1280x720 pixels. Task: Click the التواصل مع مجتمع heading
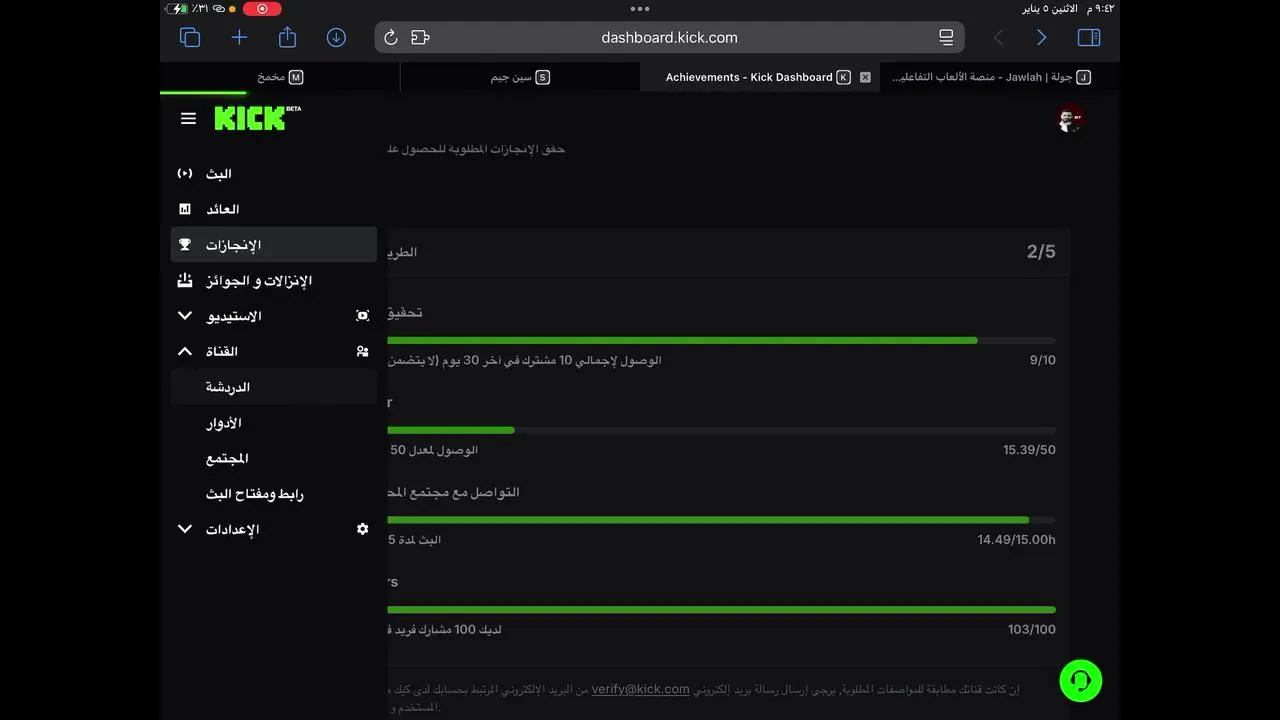point(453,492)
